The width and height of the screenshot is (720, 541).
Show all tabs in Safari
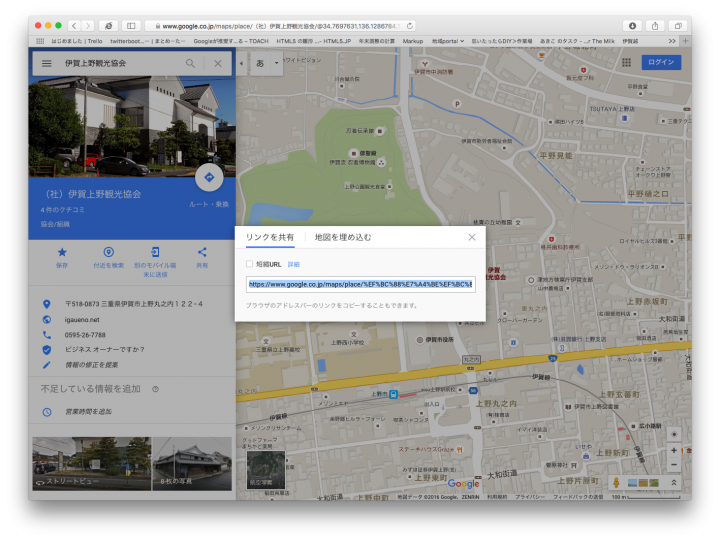pos(678,26)
